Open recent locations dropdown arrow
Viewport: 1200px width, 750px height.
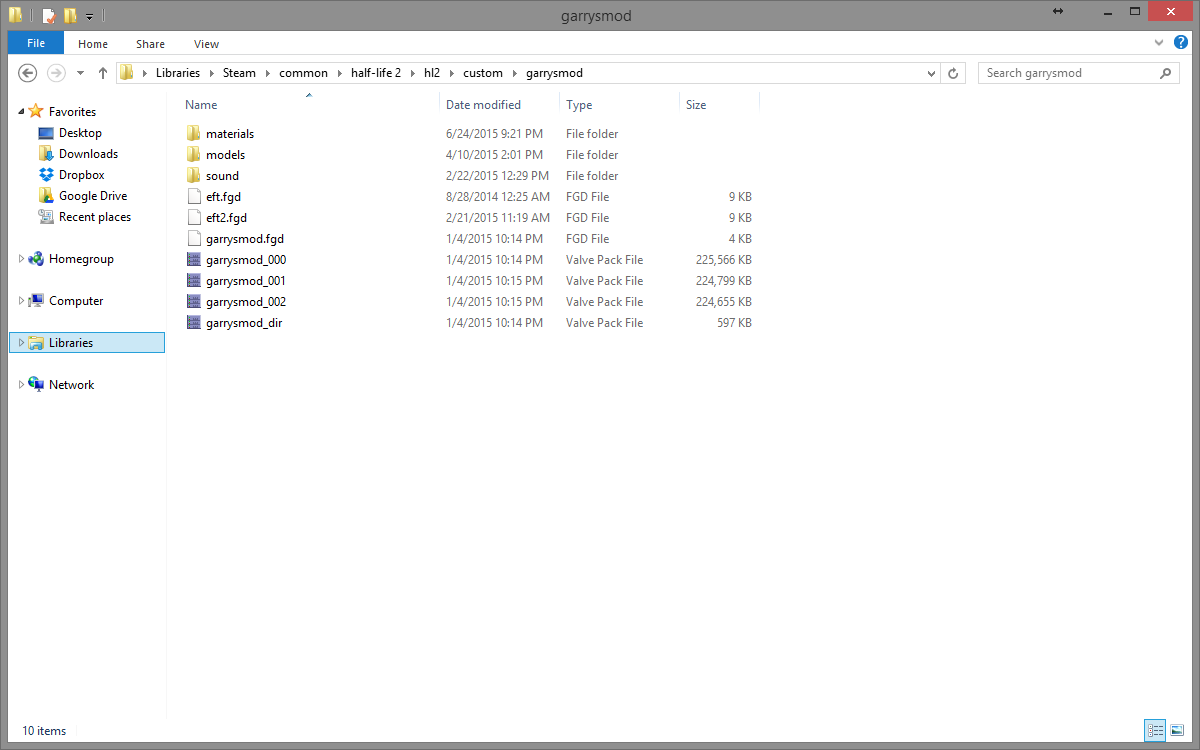80,73
